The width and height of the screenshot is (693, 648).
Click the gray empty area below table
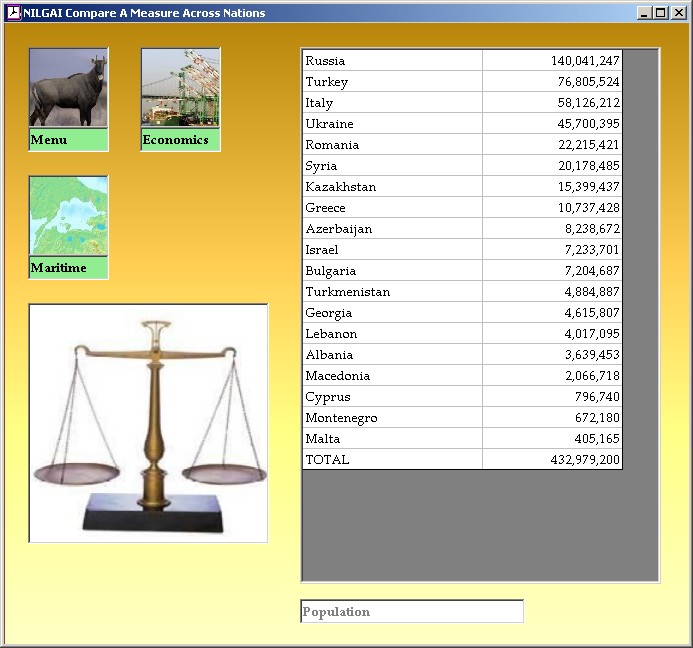[480, 525]
